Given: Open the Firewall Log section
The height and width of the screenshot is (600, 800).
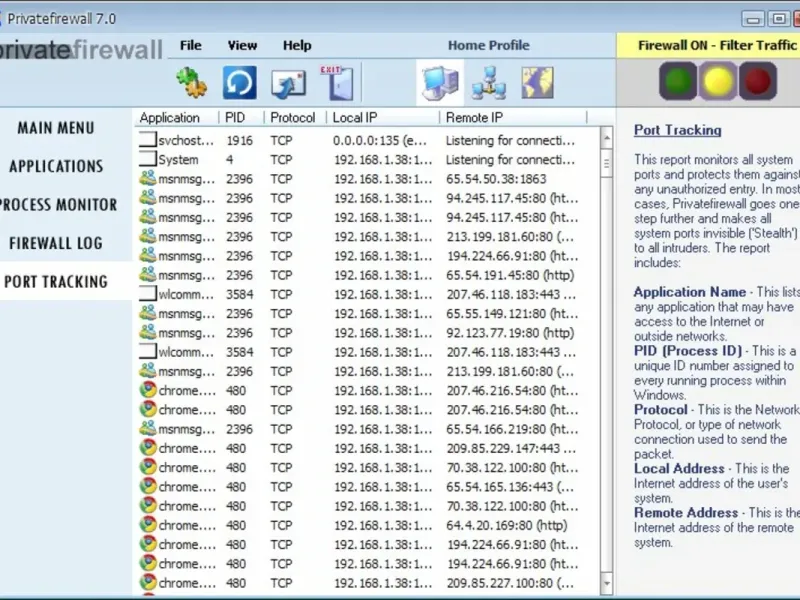Looking at the screenshot, I should (x=56, y=243).
